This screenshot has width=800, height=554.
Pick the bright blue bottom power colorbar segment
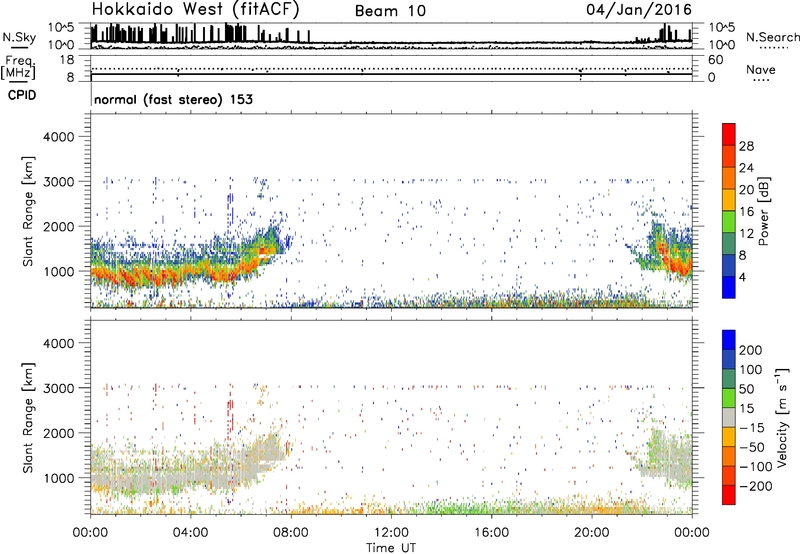(729, 287)
